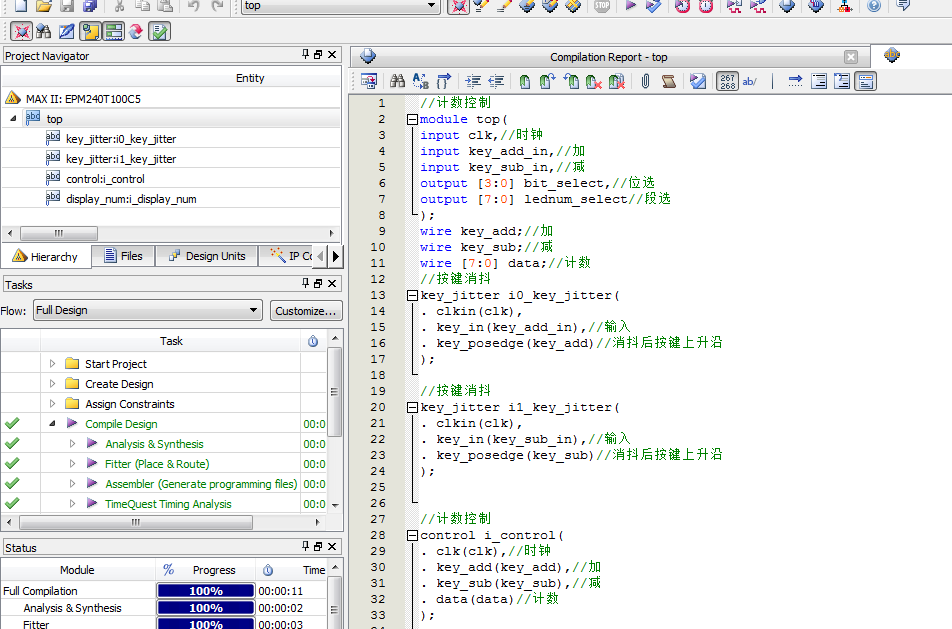
Task: Expand the Create Design task folder
Action: (53, 384)
